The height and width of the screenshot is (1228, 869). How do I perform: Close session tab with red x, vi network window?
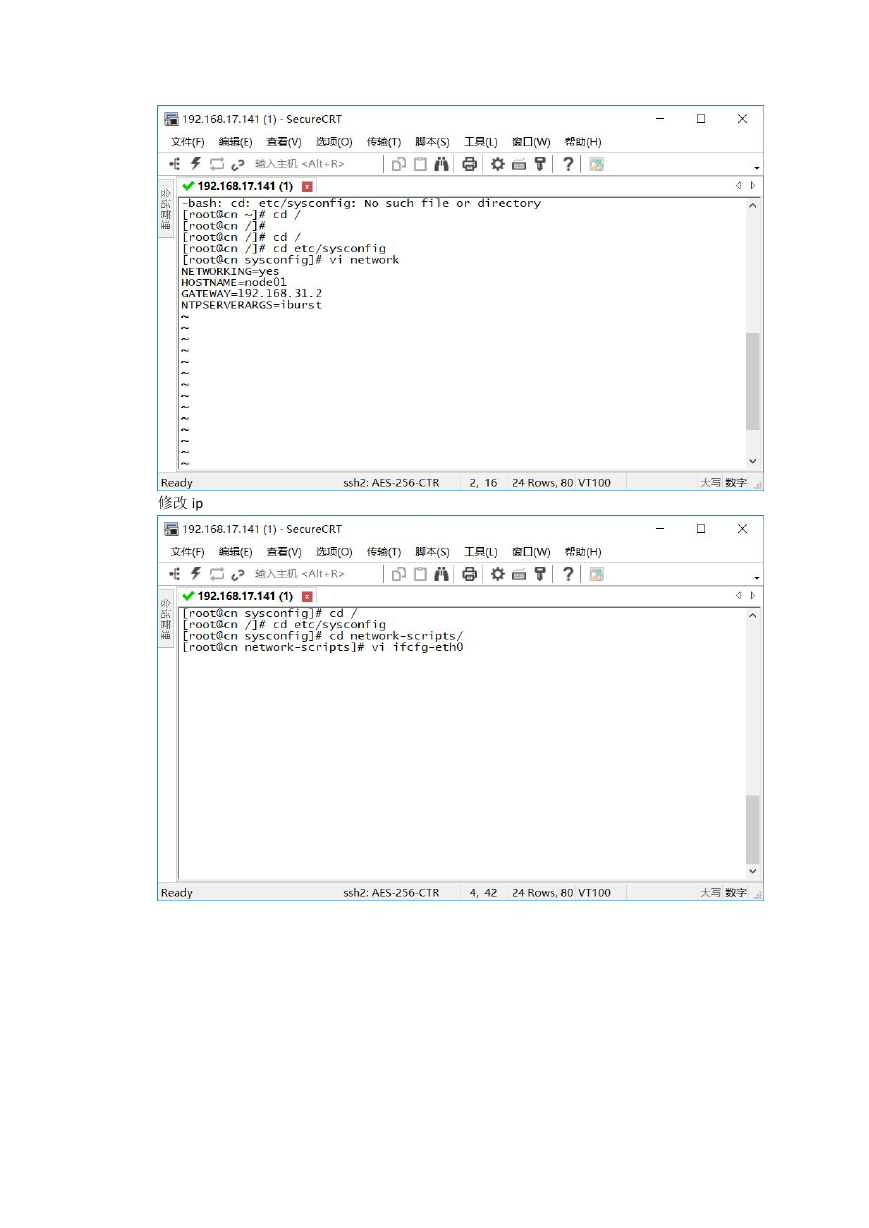[x=307, y=187]
